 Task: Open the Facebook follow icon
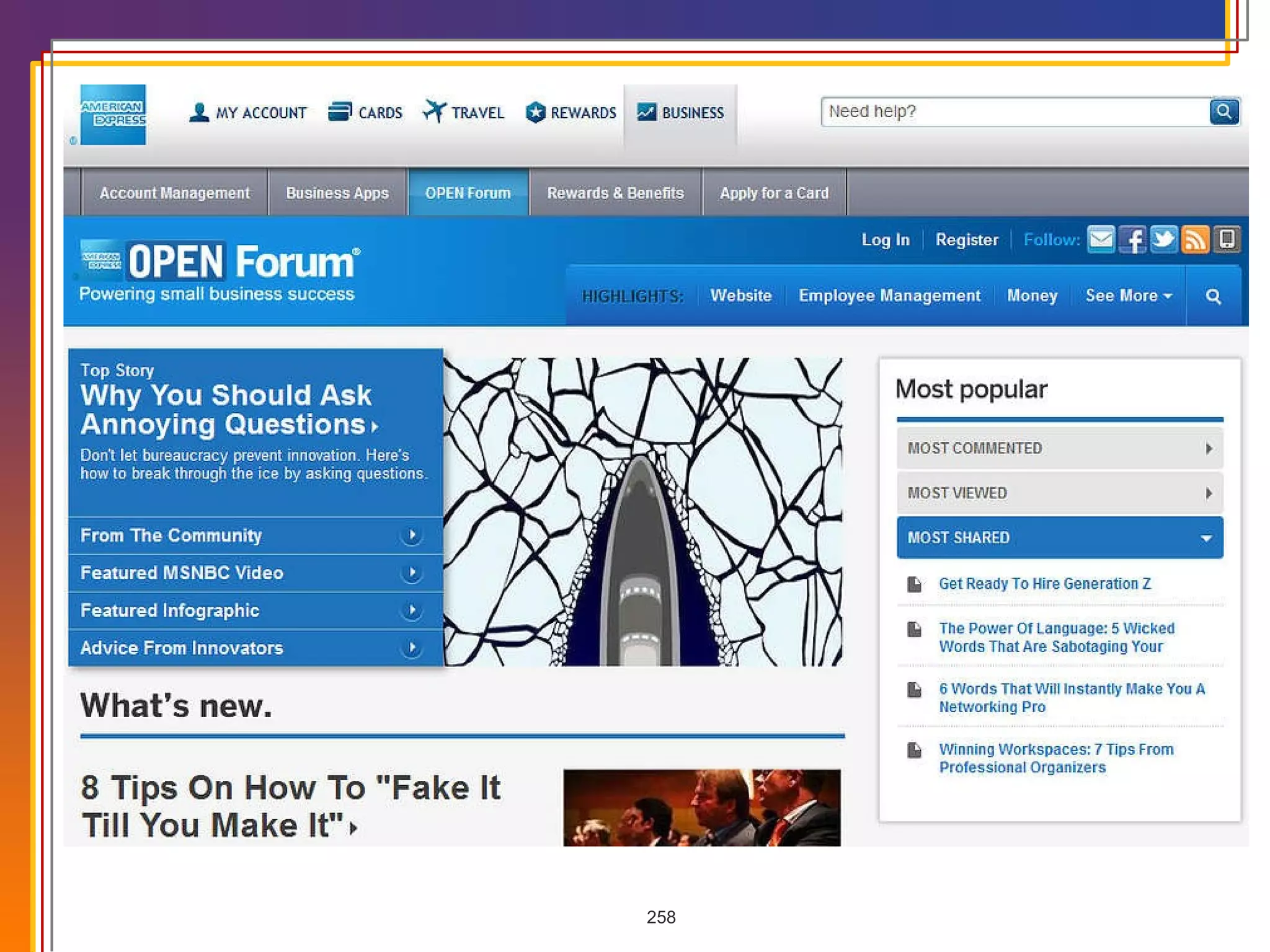(x=1132, y=239)
